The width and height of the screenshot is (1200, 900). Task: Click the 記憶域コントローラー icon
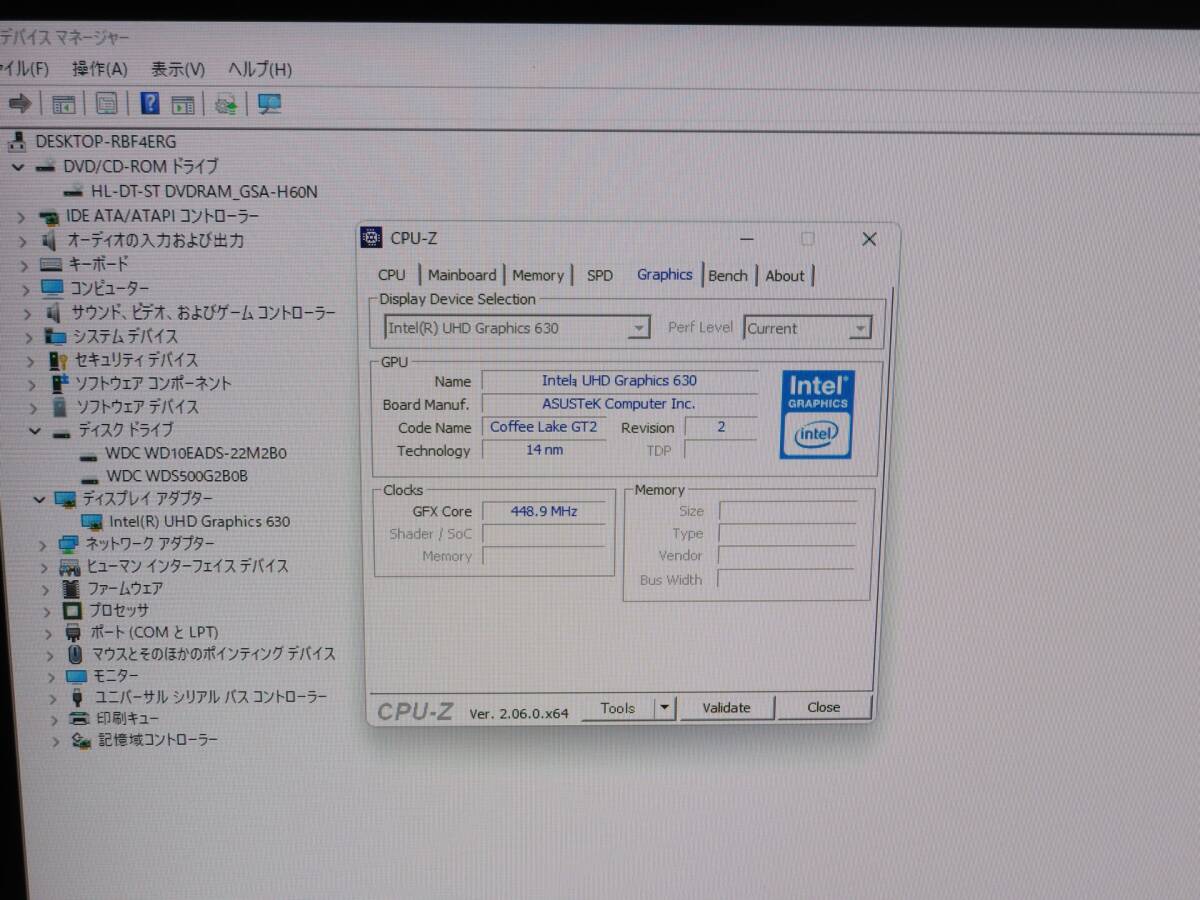click(82, 741)
